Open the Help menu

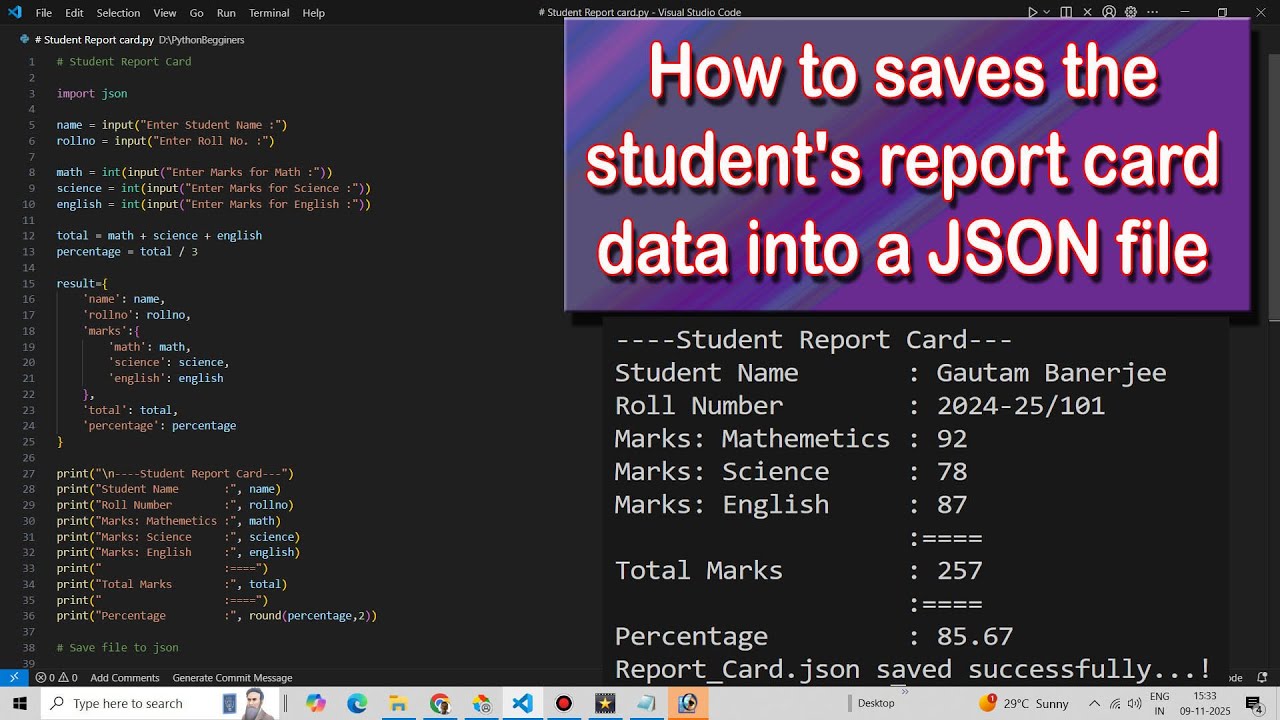pos(314,13)
